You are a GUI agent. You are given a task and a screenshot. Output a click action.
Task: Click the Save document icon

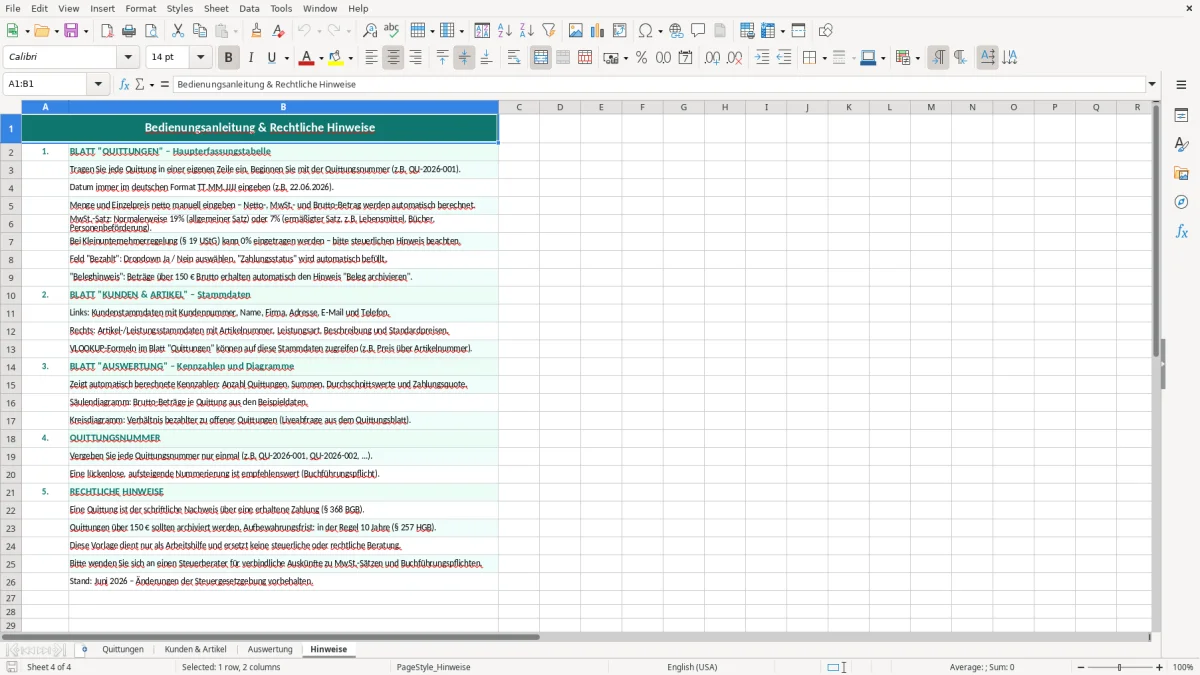[x=71, y=31]
